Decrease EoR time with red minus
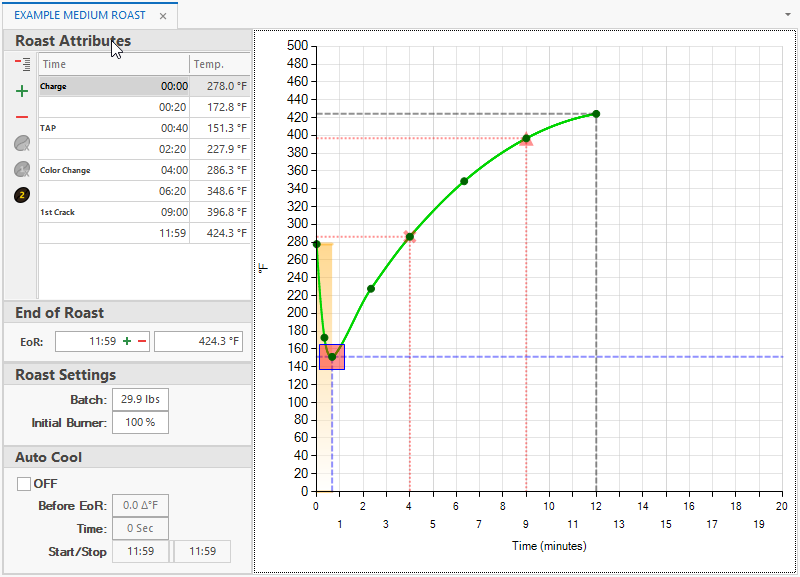This screenshot has width=800, height=577. pos(142,342)
